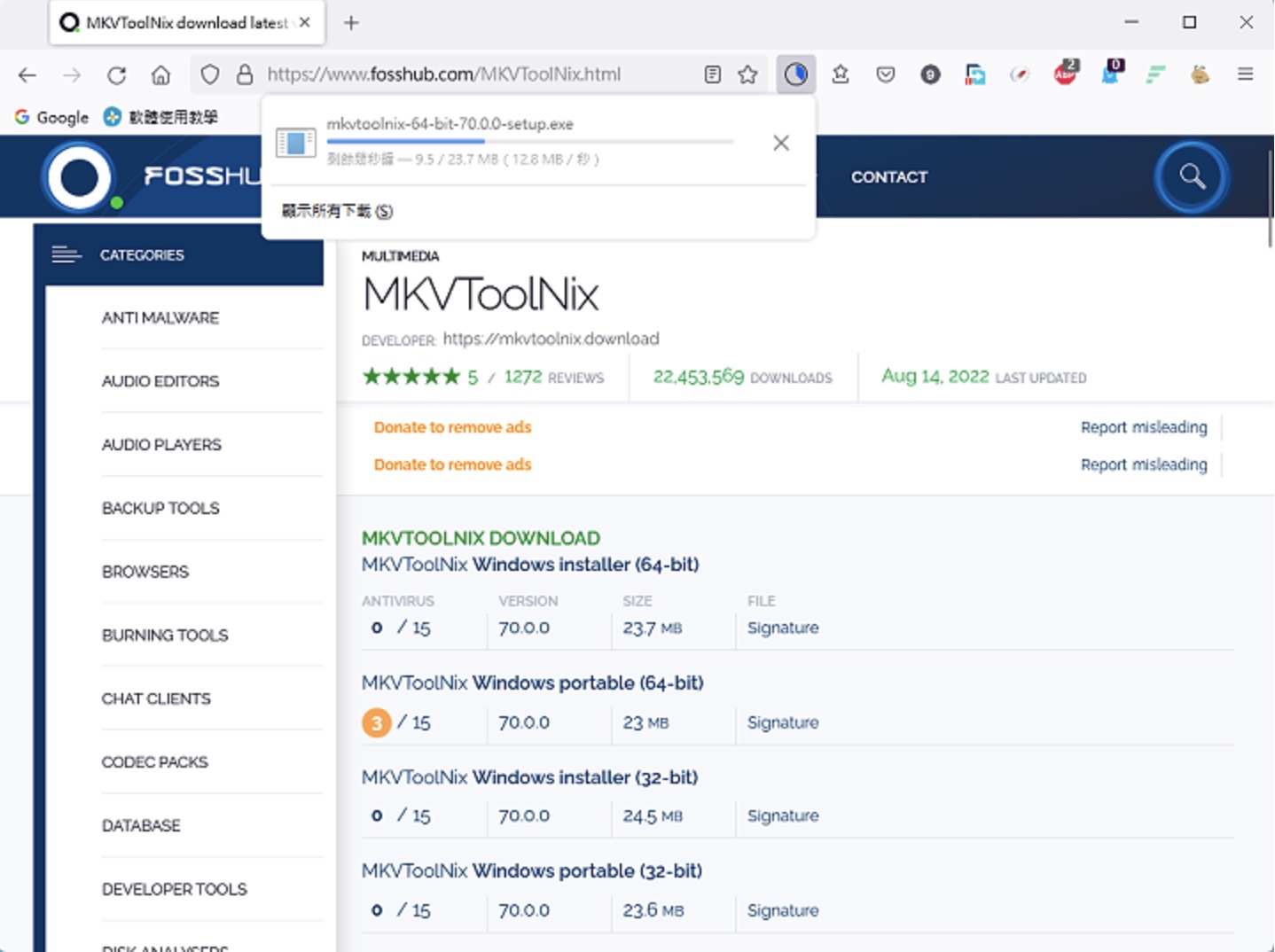Click the second Report misleading link

tap(1144, 464)
